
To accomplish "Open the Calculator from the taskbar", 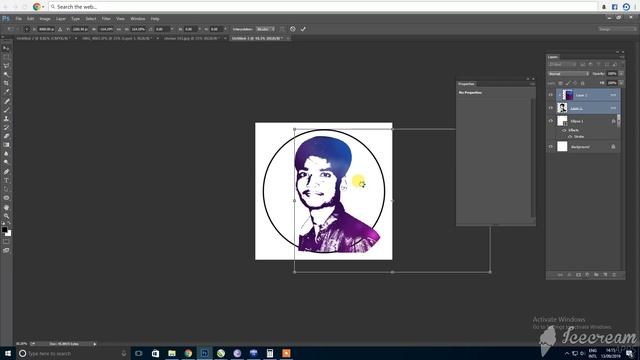I will (x=270, y=353).
